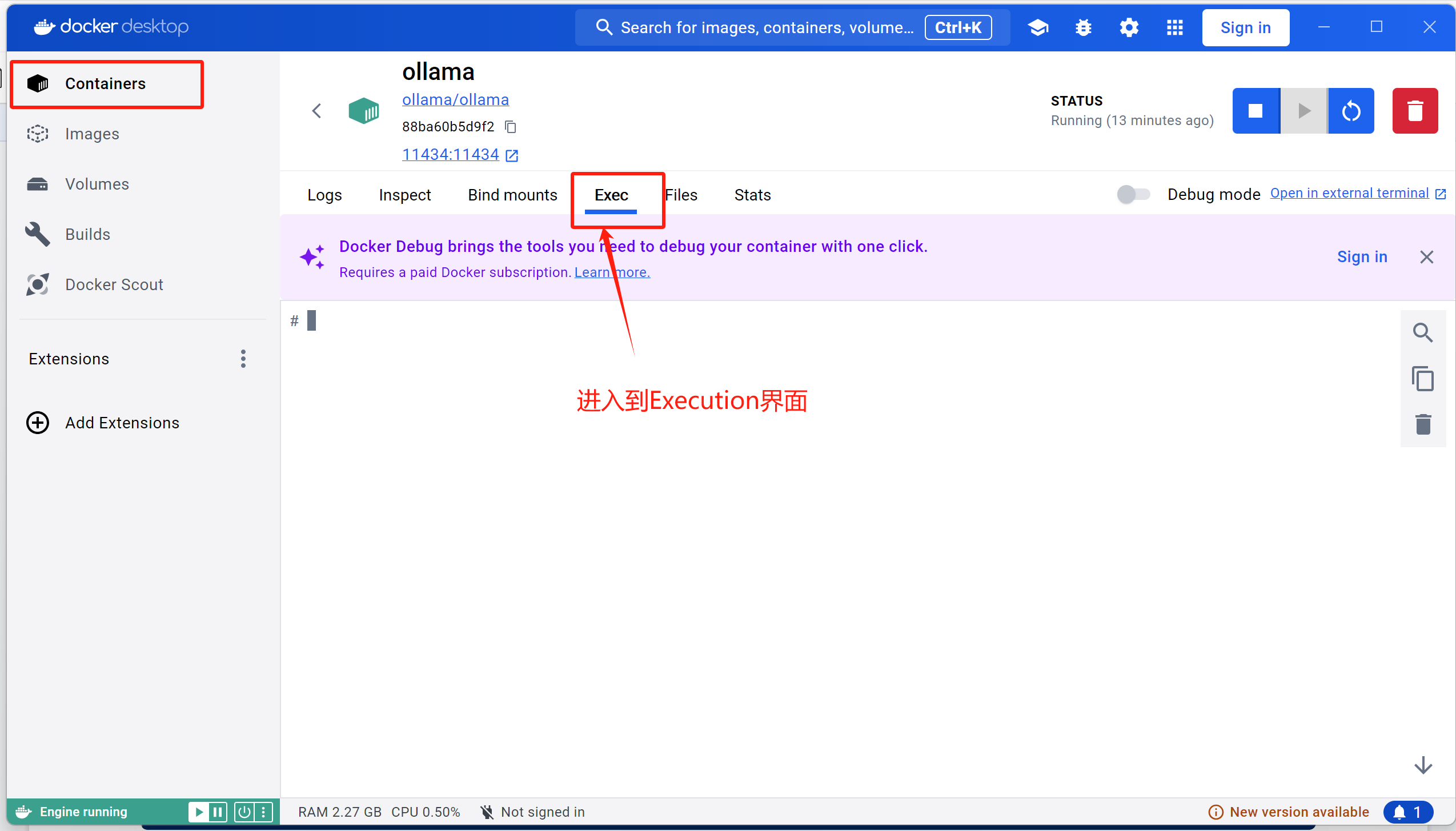
Task: Clear the terminal with trash icon
Action: [1422, 424]
